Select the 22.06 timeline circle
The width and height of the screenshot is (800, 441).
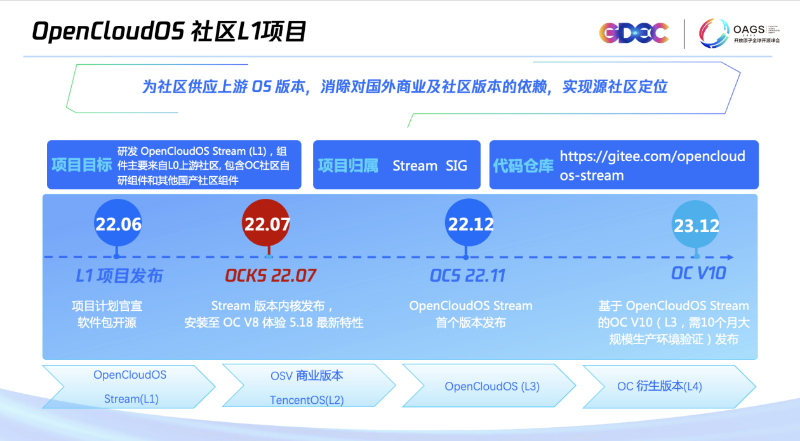pyautogui.click(x=118, y=224)
